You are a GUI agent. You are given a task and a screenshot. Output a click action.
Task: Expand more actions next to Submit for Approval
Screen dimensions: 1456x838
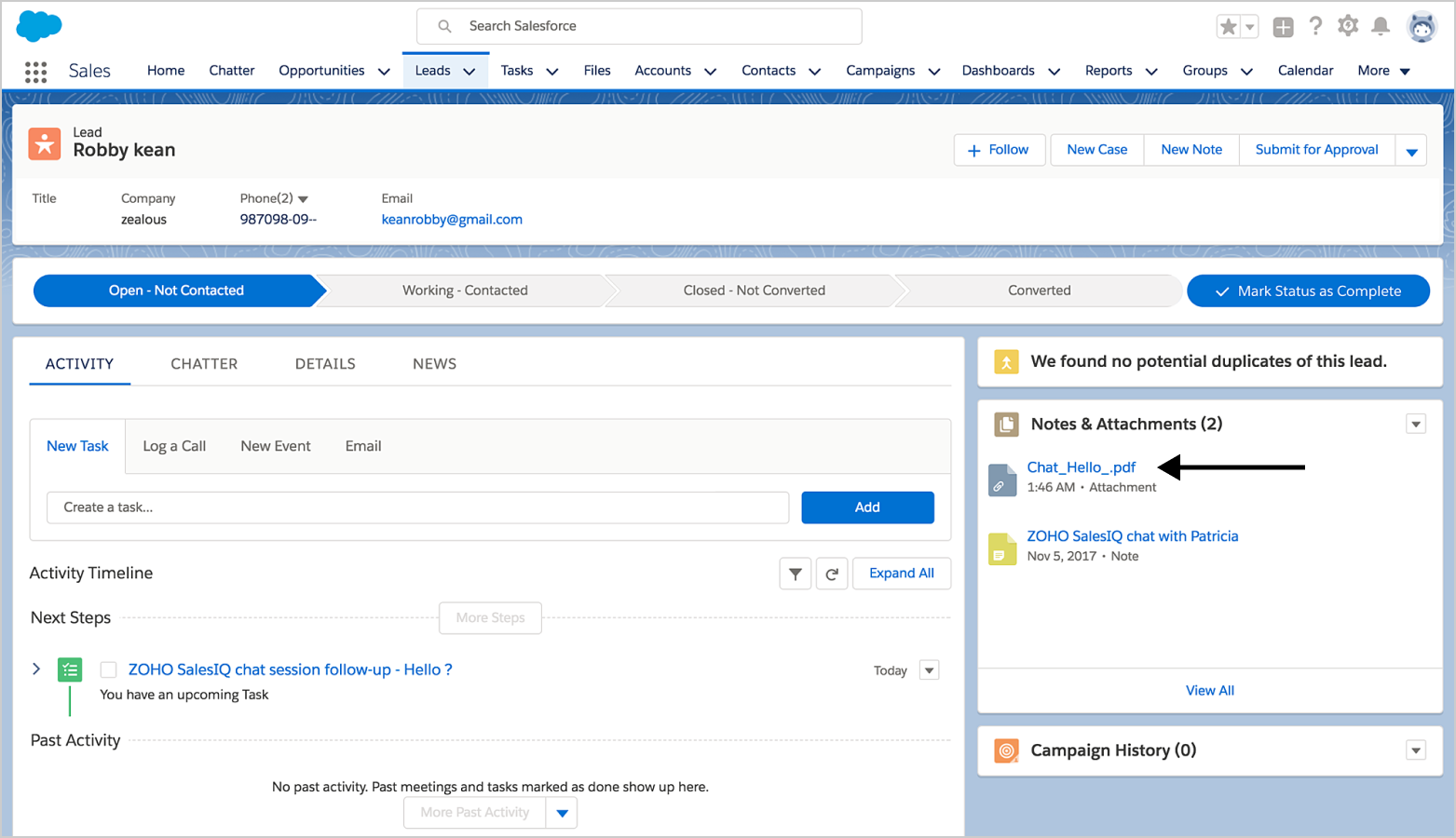(x=1411, y=151)
